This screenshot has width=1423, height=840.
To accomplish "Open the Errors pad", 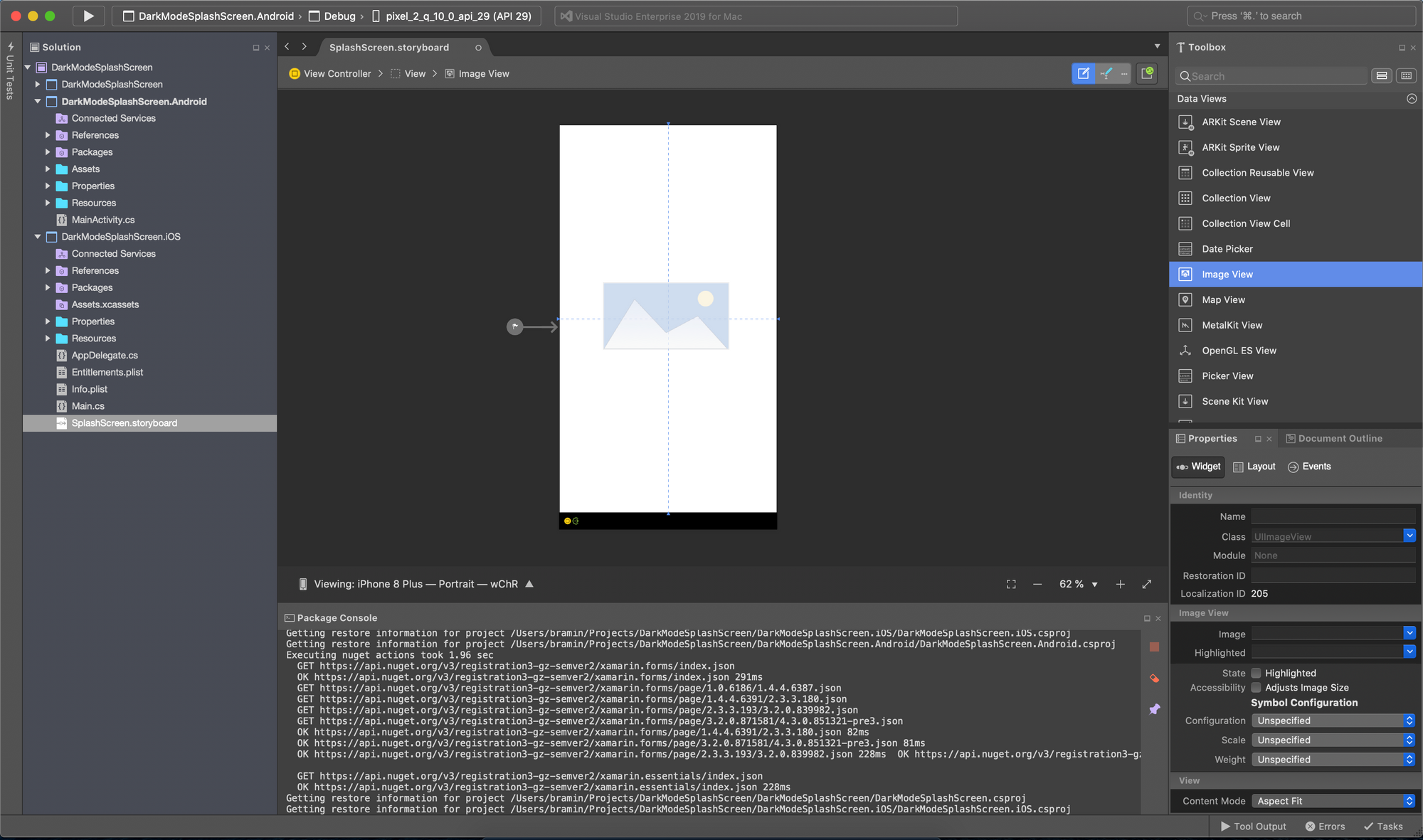I will point(1325,826).
